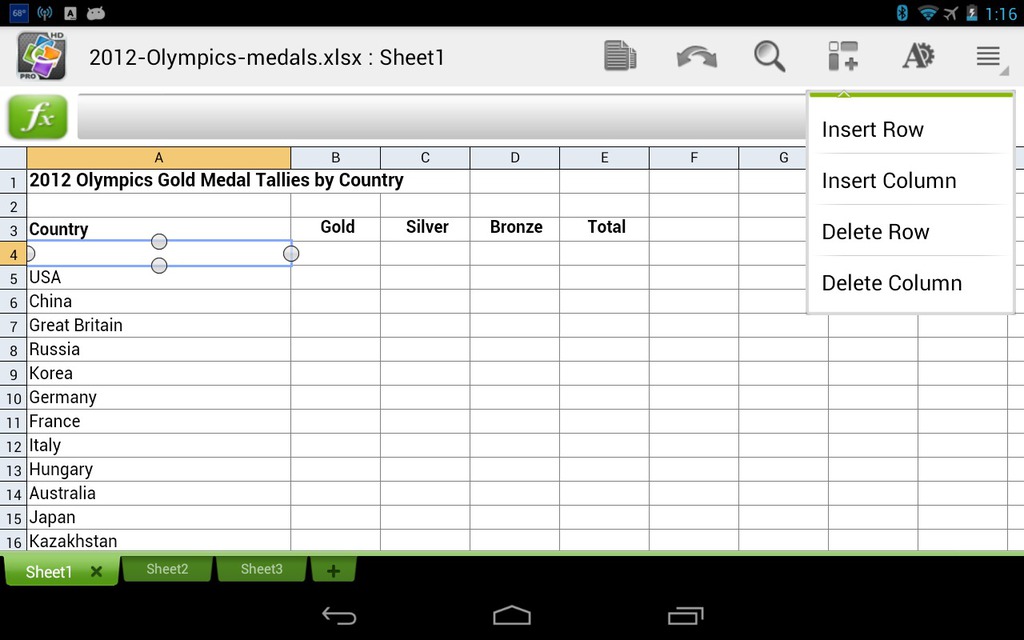Select column E header
The width and height of the screenshot is (1024, 640).
[x=604, y=157]
